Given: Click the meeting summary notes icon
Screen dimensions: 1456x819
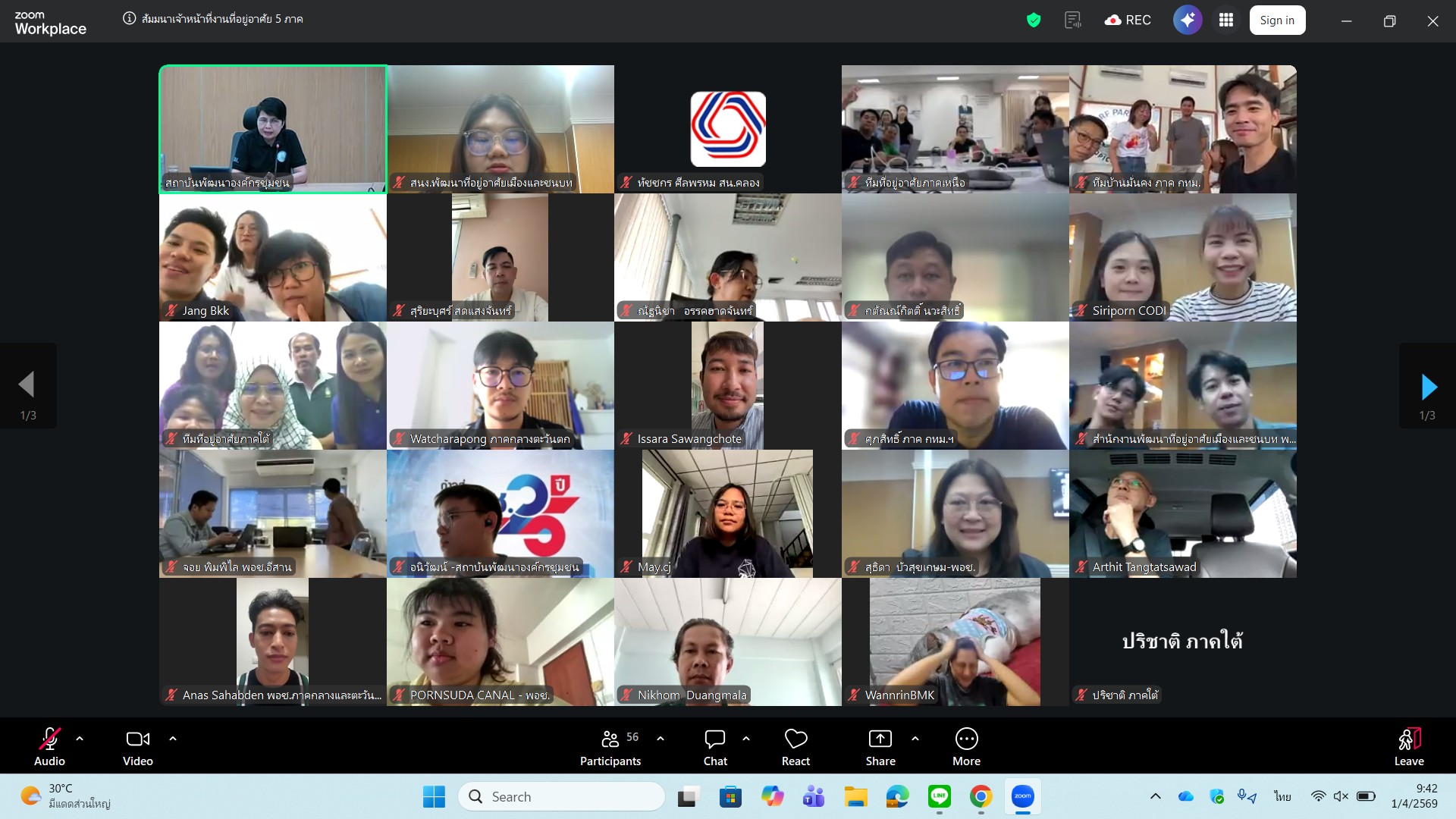Looking at the screenshot, I should point(1072,20).
